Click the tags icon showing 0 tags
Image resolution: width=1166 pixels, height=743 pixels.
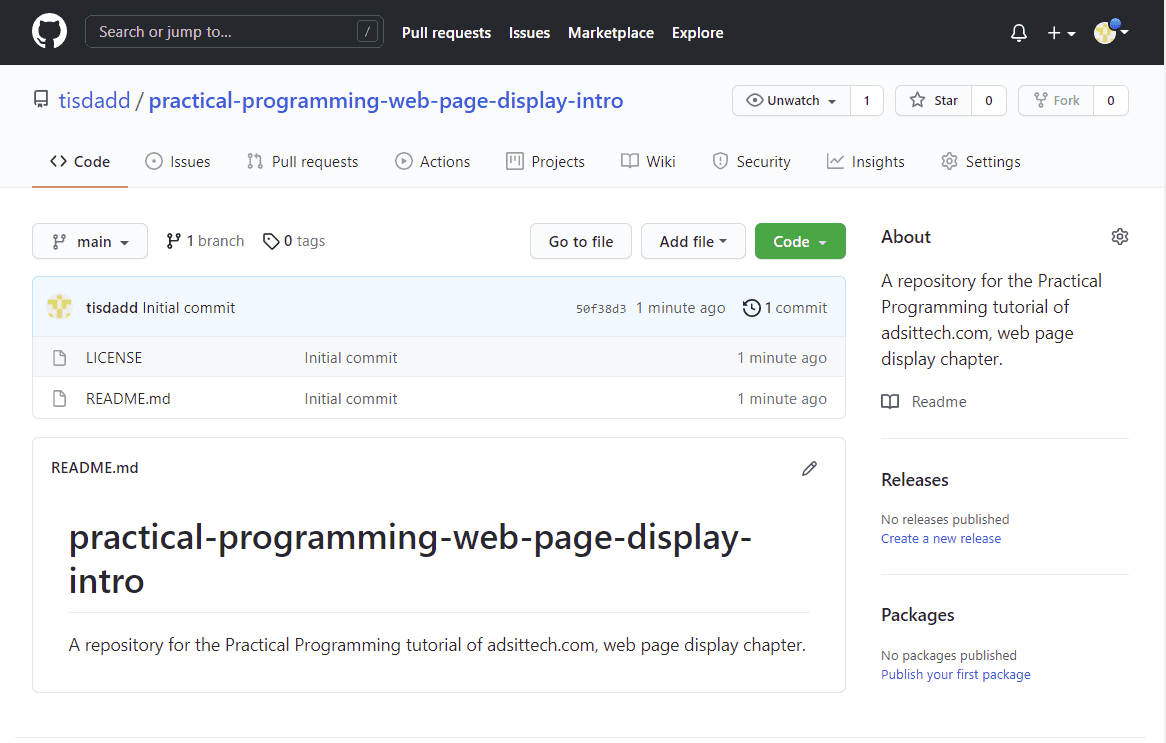(x=271, y=241)
